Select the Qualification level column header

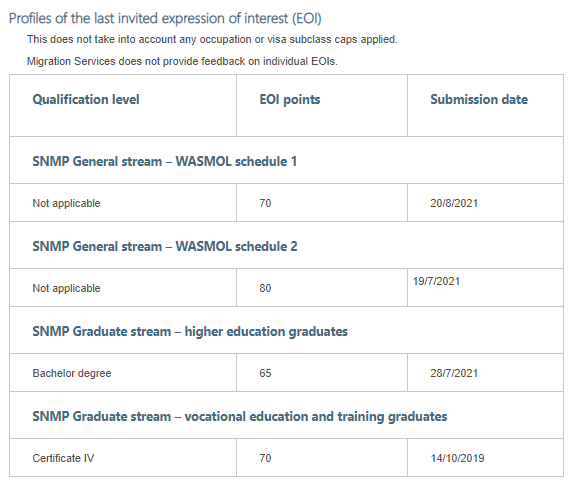(123, 106)
